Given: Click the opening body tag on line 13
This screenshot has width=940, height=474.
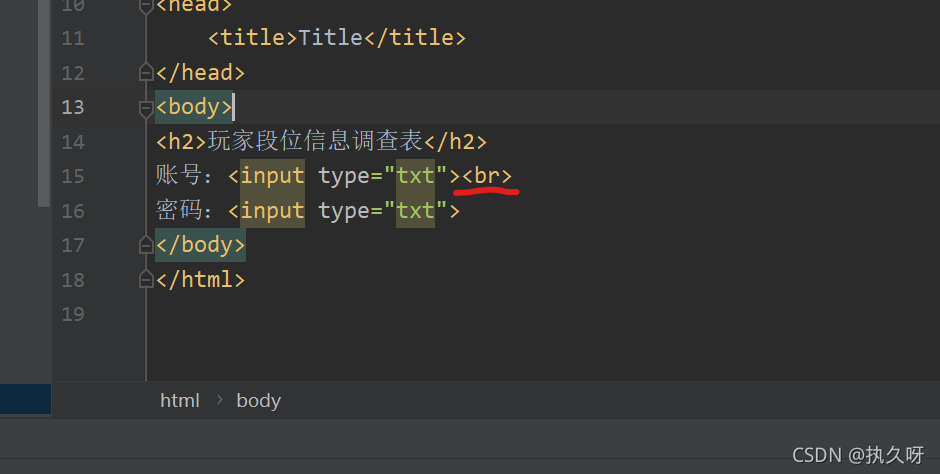Looking at the screenshot, I should tap(194, 107).
